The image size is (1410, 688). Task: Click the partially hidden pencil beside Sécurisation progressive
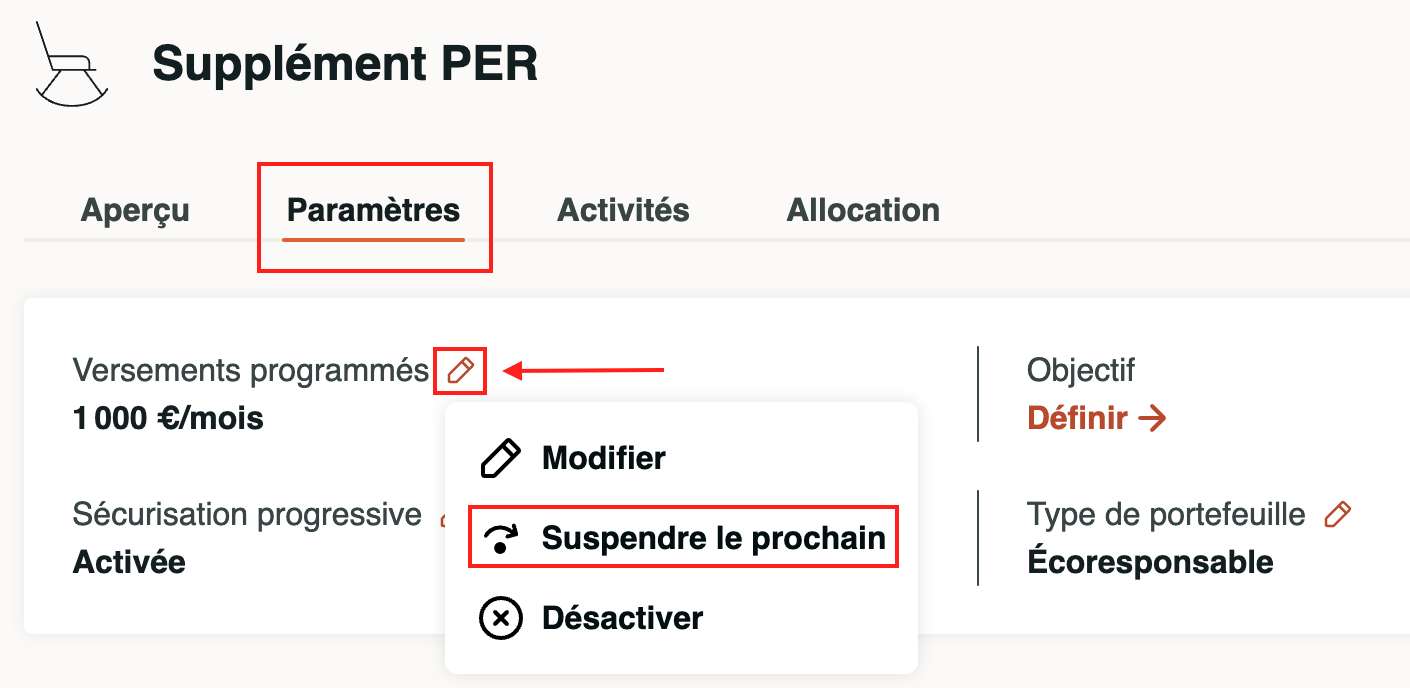pos(442,517)
